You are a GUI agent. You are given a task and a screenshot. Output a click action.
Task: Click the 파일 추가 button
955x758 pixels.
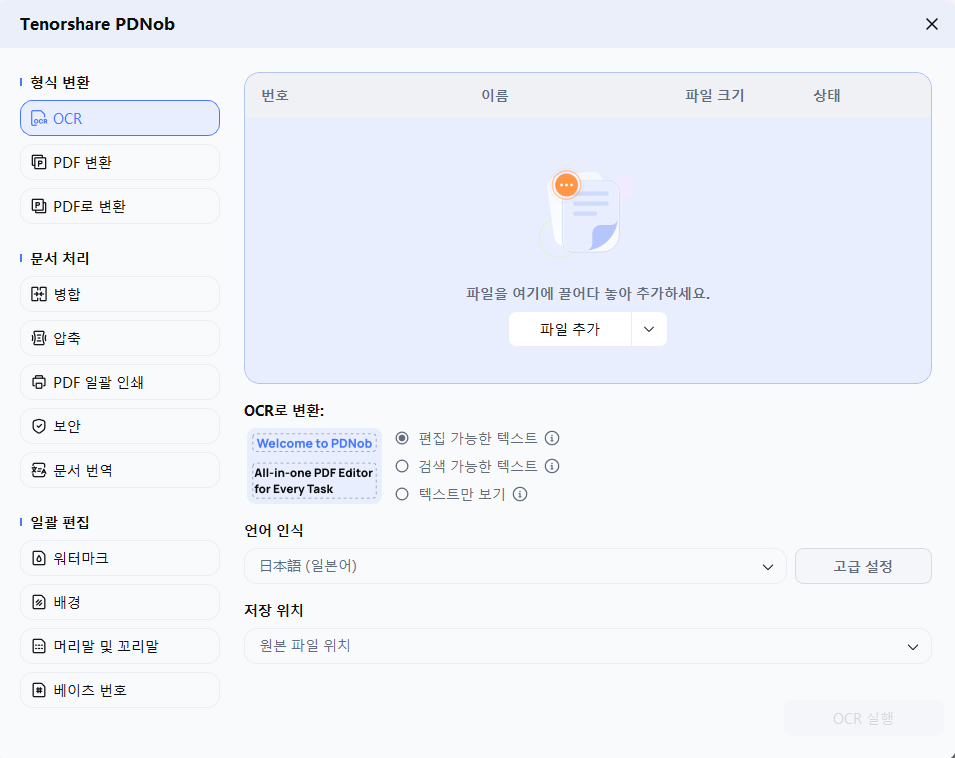click(570, 329)
